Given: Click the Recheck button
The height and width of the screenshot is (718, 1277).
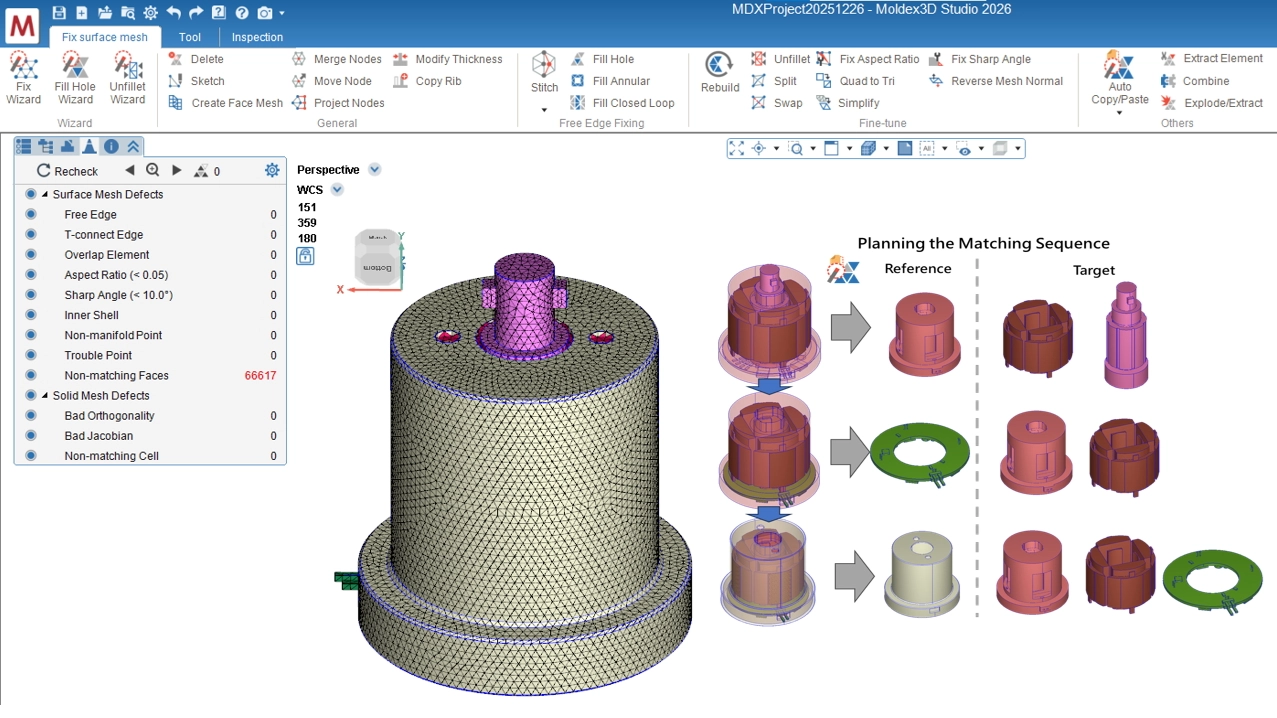Looking at the screenshot, I should 67,171.
